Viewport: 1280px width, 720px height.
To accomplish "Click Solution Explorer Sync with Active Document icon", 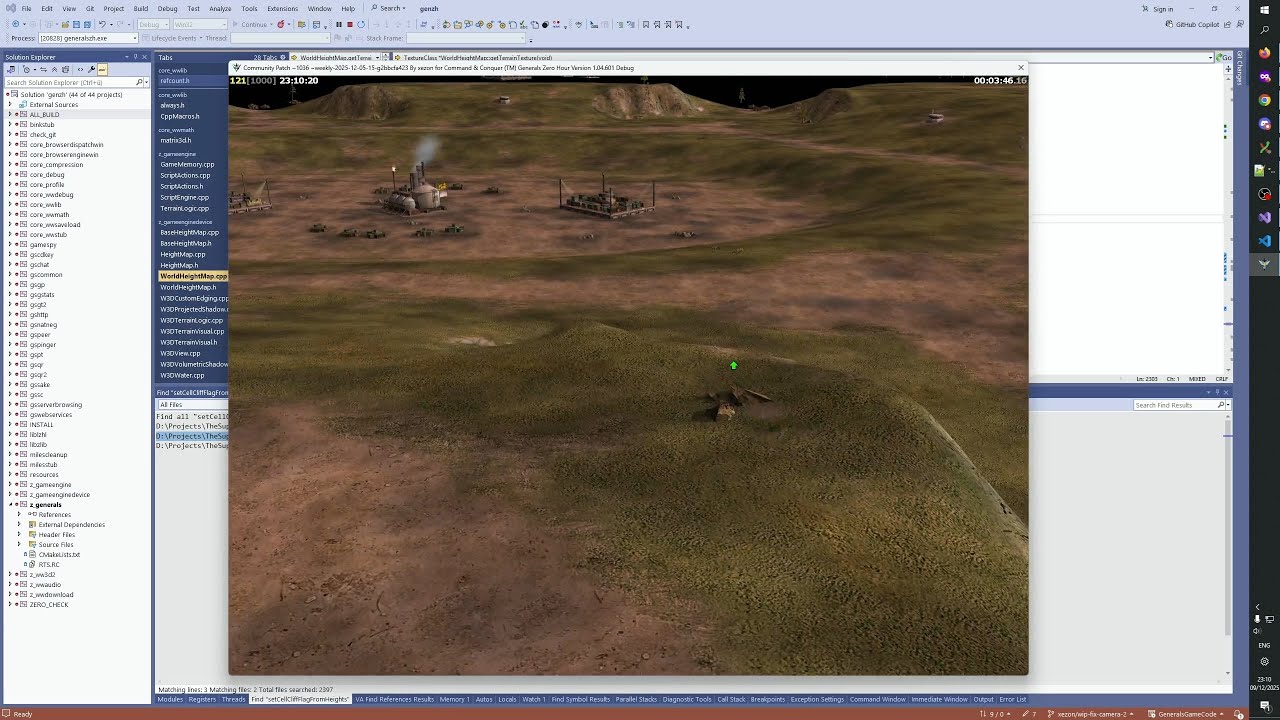I will click(43, 69).
